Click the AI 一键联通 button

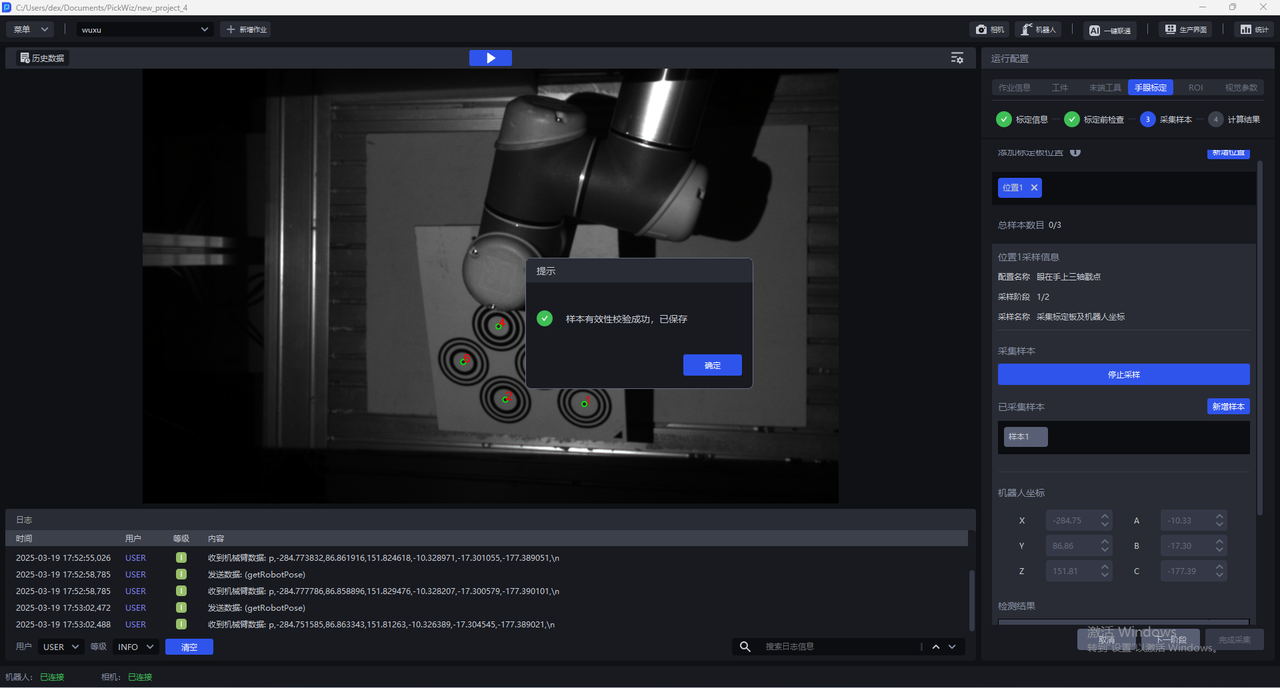tap(1110, 30)
